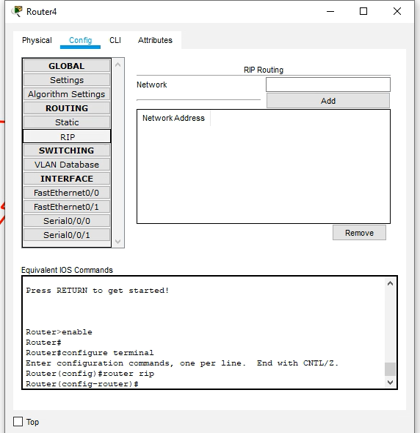This screenshot has width=420, height=433.
Task: Click the Remove button
Action: [359, 233]
